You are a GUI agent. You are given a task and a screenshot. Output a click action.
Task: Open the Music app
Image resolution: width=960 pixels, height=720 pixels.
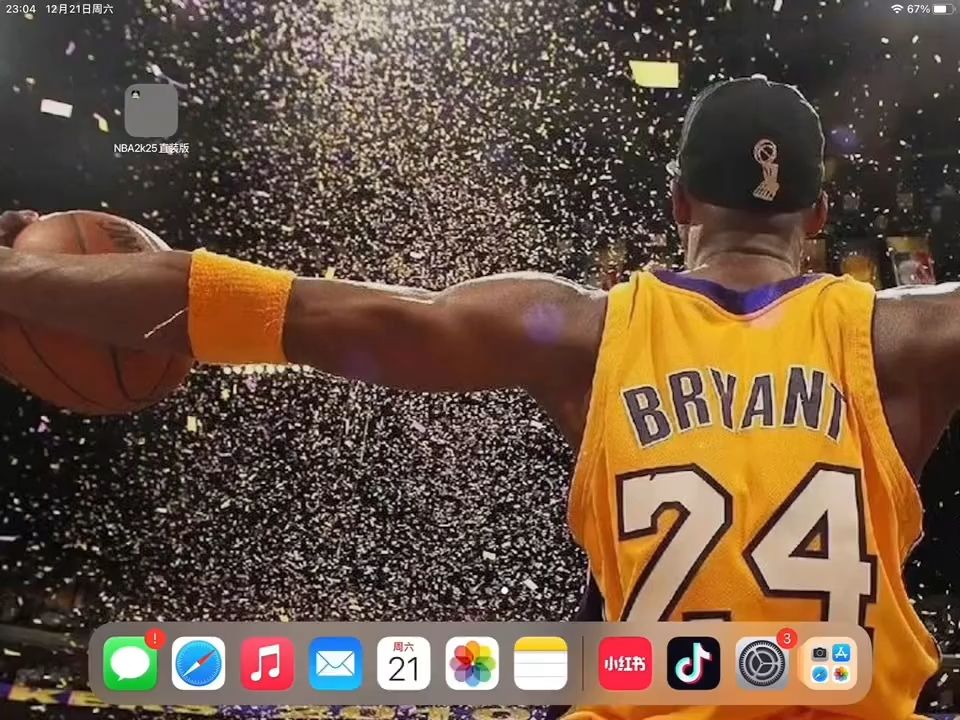pos(267,664)
